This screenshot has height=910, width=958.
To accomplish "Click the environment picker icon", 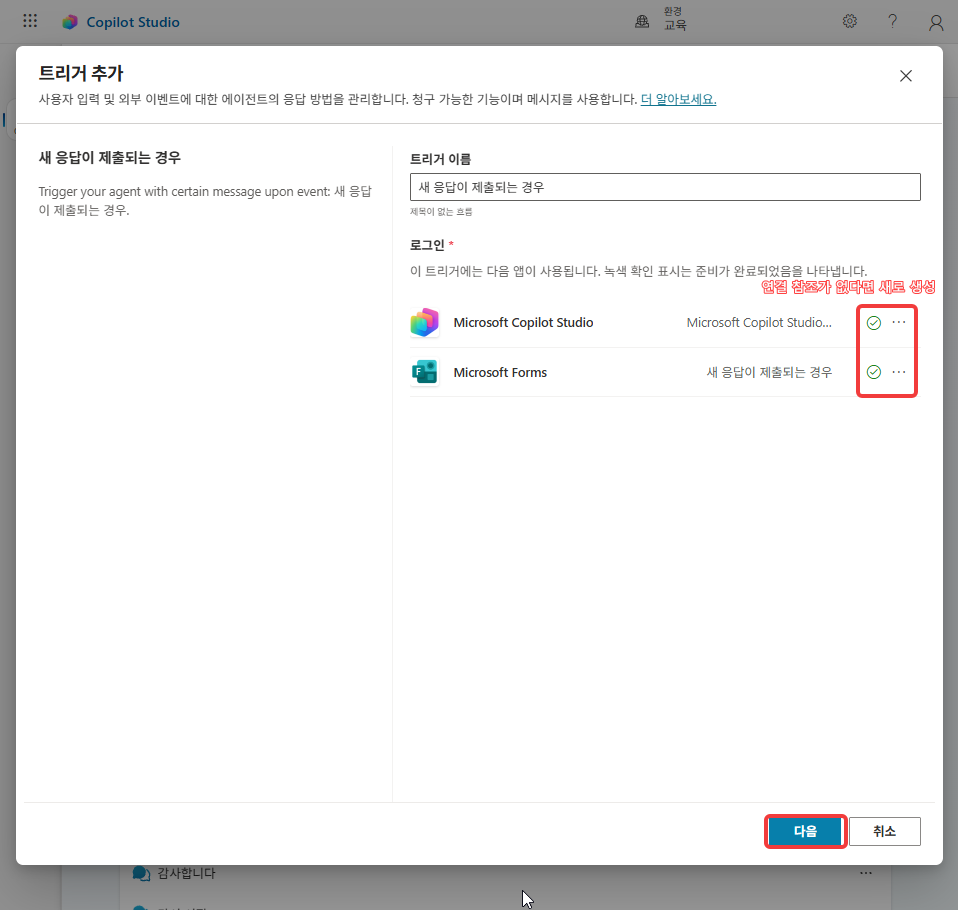I will coord(642,22).
